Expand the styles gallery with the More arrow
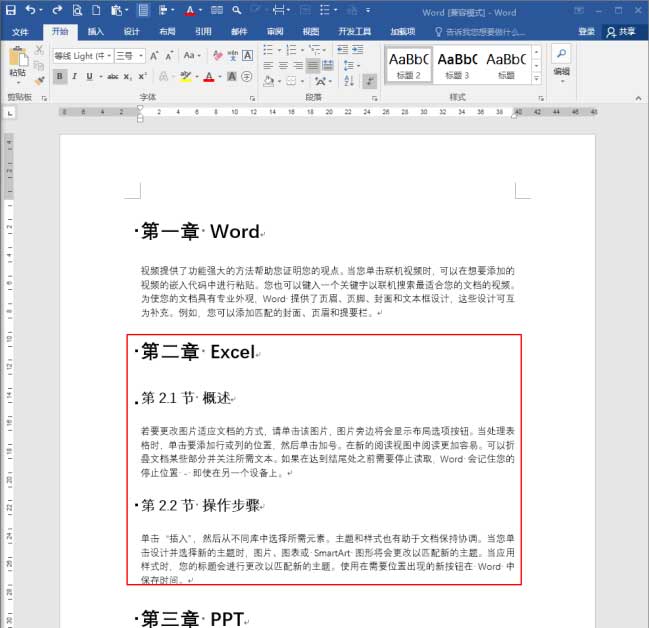Image resolution: width=649 pixels, height=628 pixels. coord(536,78)
